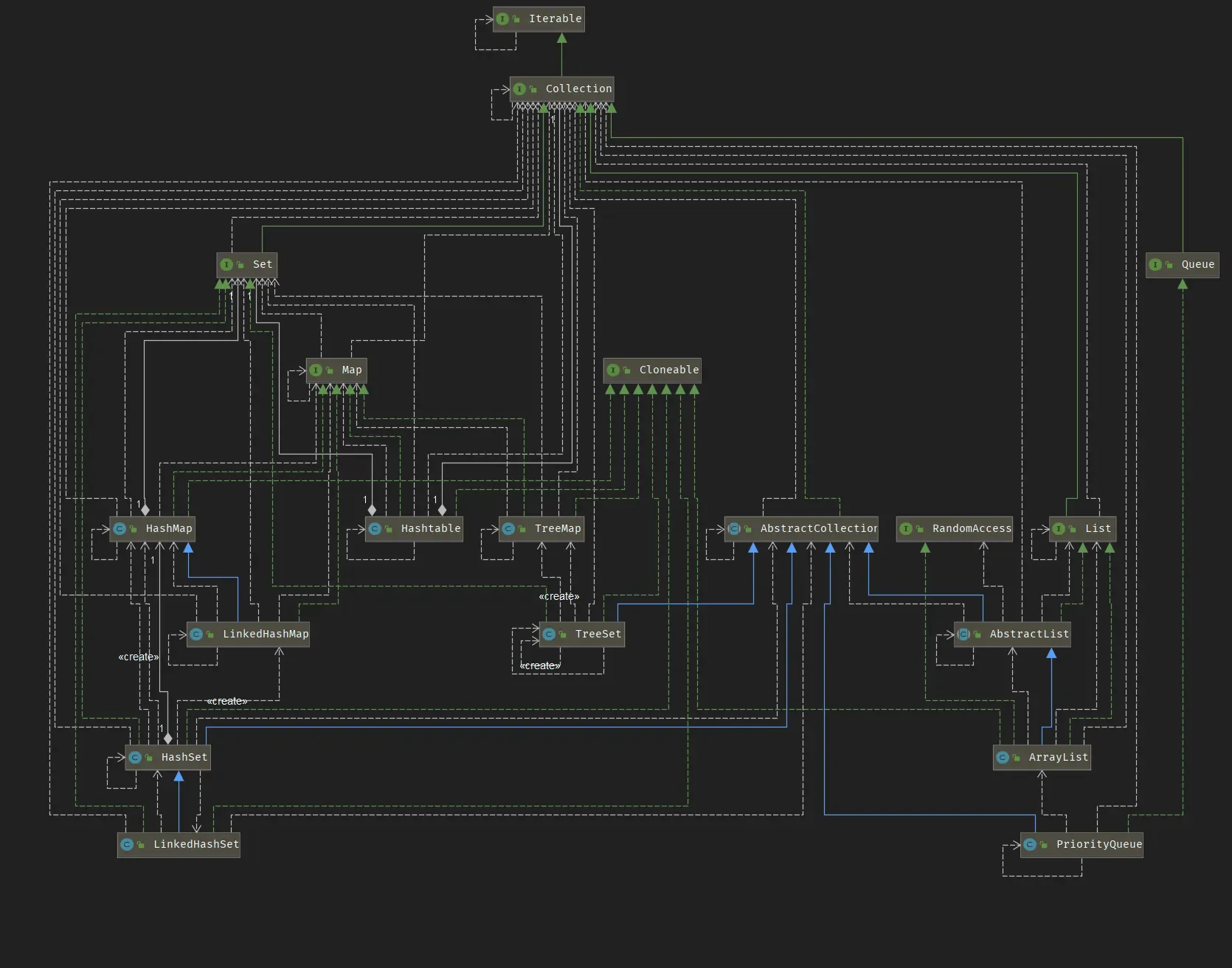1232x968 pixels.
Task: Select the Map interface node
Action: 336,370
